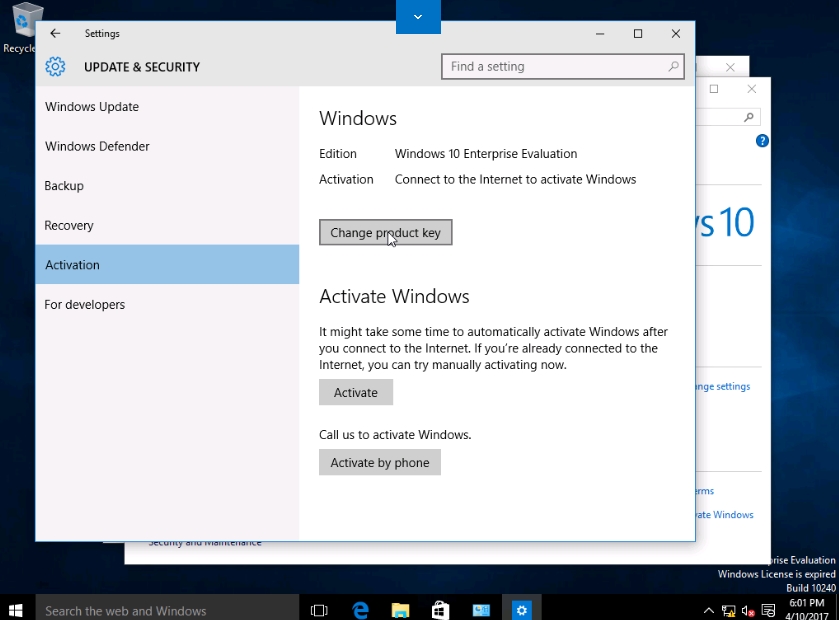Viewport: 839px width, 620px height.
Task: Click the Activate by phone button
Action: click(x=380, y=462)
